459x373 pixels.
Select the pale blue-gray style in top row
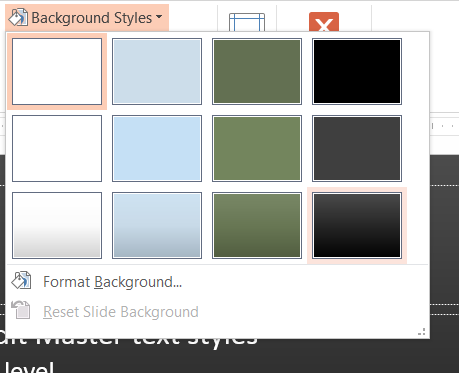click(157, 71)
